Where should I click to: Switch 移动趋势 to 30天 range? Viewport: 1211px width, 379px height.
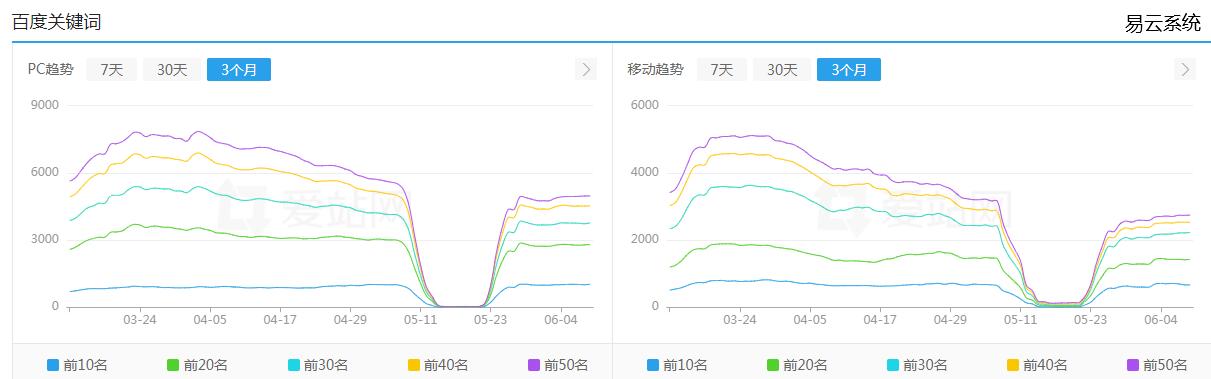click(781, 69)
